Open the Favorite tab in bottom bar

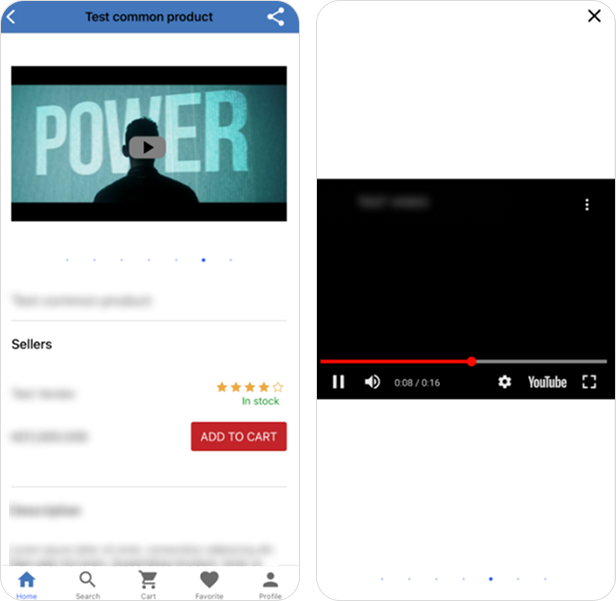point(209,584)
